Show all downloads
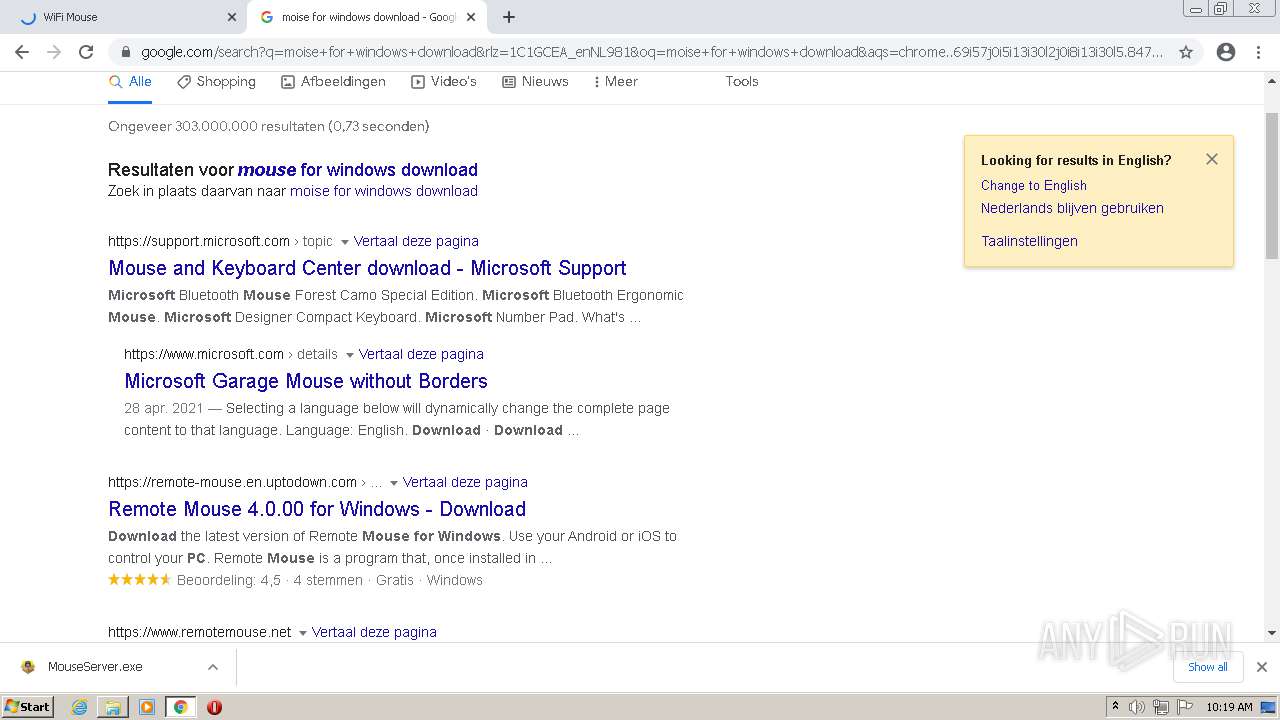Viewport: 1280px width, 720px height. pos(1208,667)
